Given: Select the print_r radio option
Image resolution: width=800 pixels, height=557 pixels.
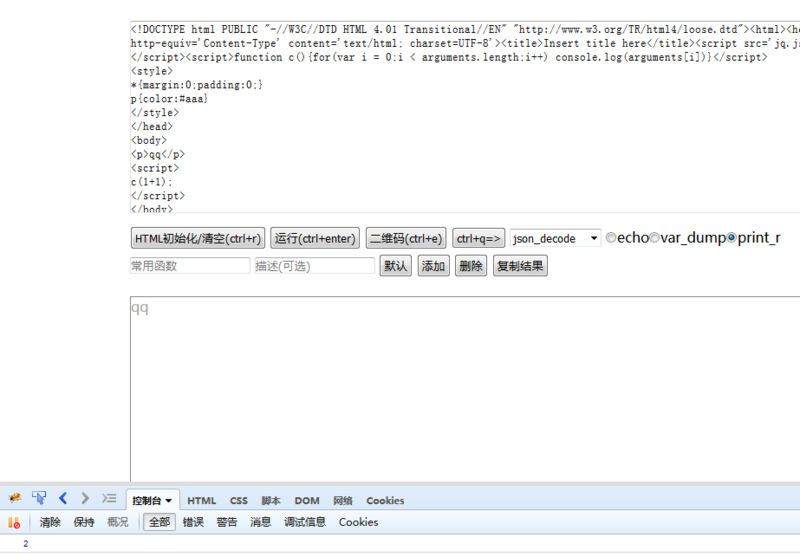Looking at the screenshot, I should pyautogui.click(x=731, y=238).
